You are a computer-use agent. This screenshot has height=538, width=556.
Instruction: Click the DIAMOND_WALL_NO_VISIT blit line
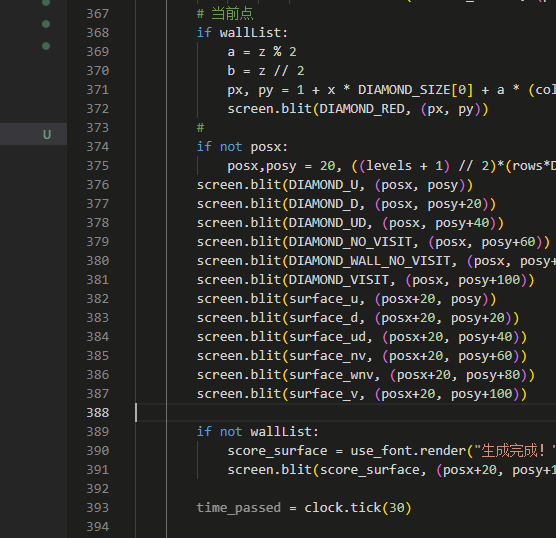coord(376,261)
